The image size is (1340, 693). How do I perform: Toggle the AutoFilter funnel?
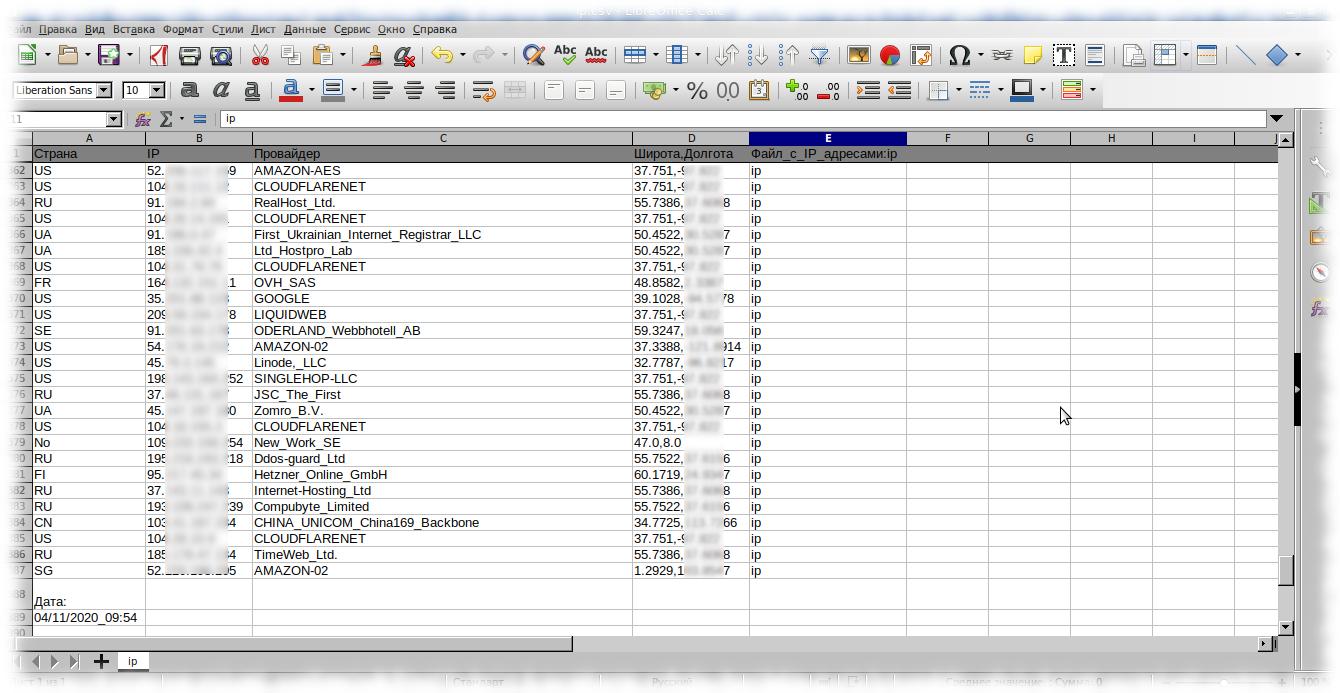(819, 55)
